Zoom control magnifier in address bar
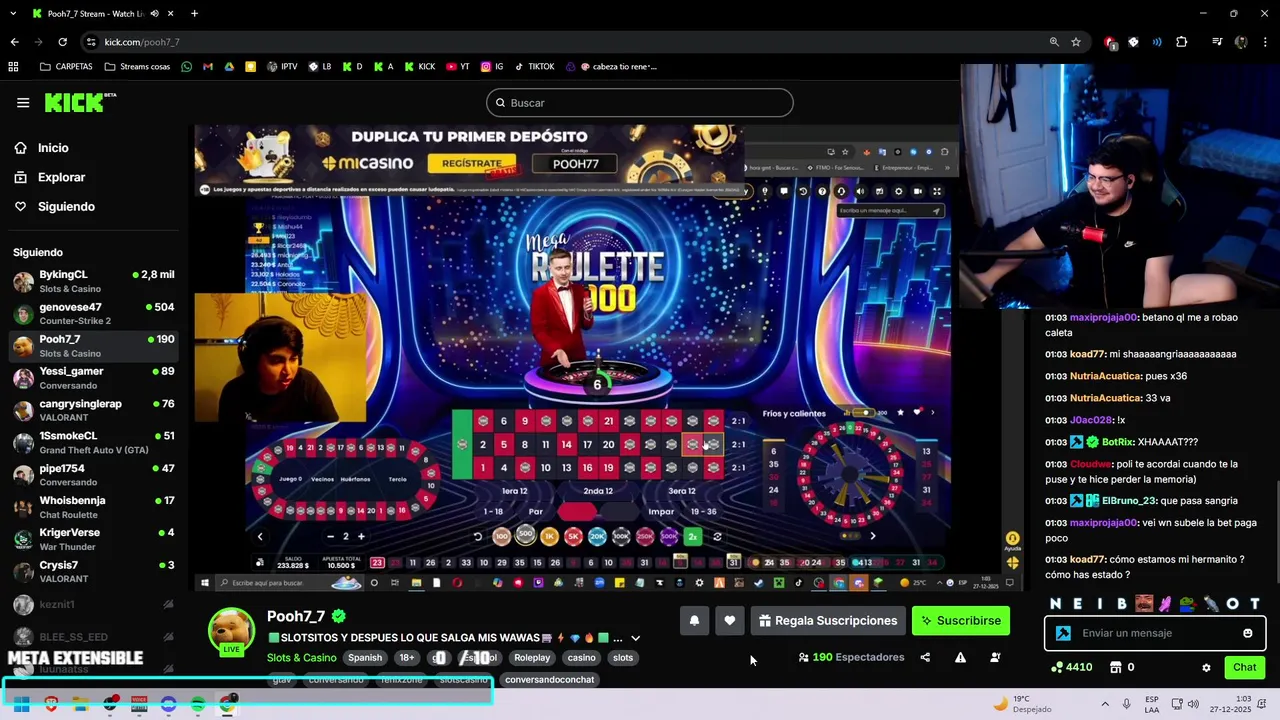 click(1054, 42)
